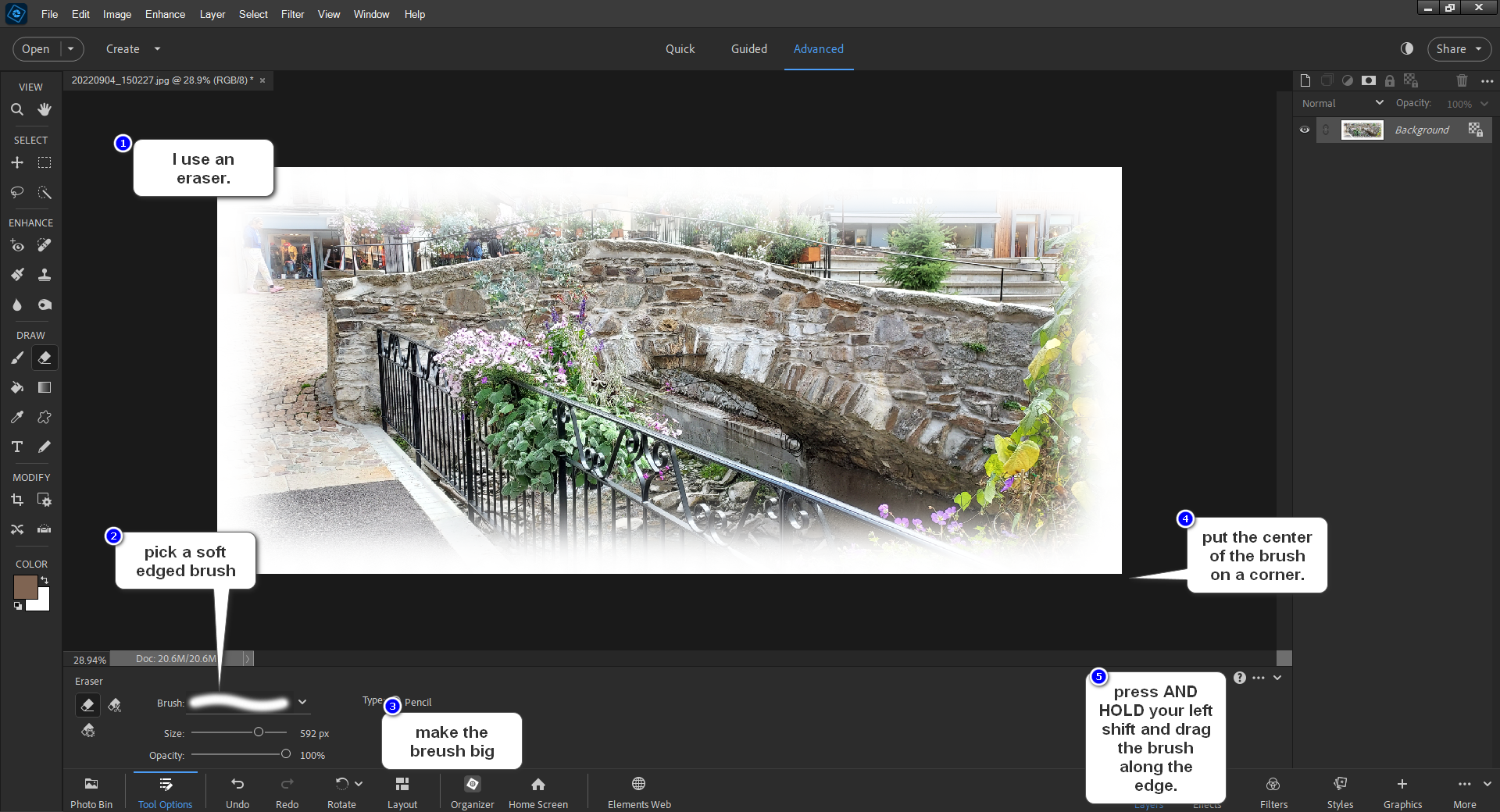Viewport: 1500px width, 812px height.
Task: Enable layer transparency lock
Action: (x=1410, y=80)
